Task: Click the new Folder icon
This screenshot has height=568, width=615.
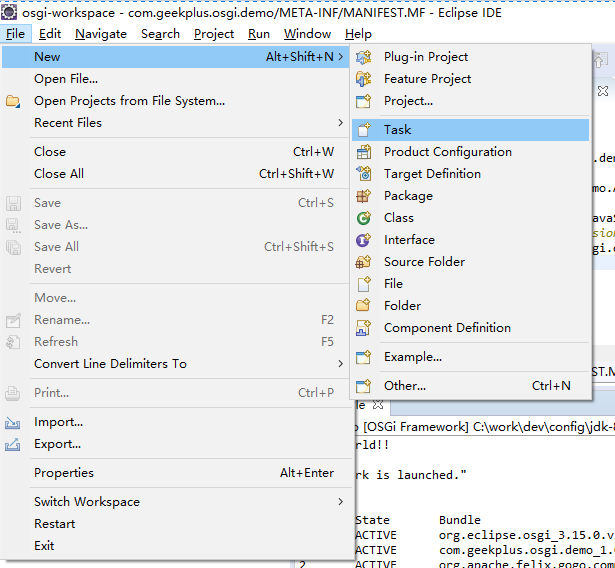Action: (364, 306)
